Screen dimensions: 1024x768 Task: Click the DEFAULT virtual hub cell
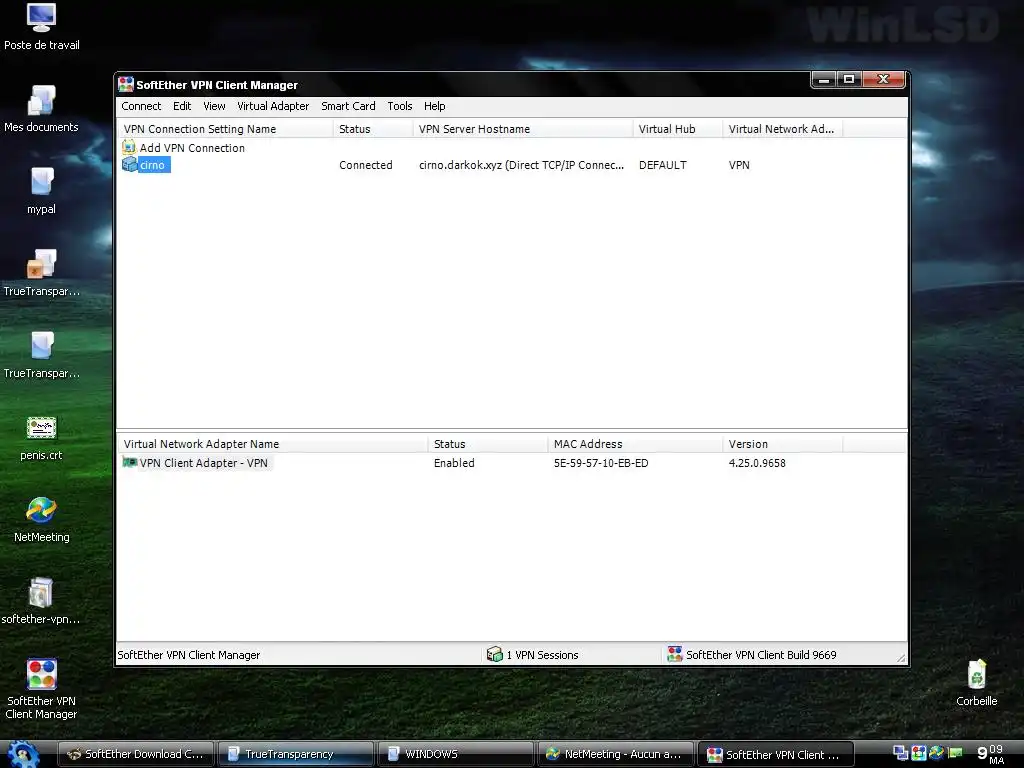pos(662,165)
